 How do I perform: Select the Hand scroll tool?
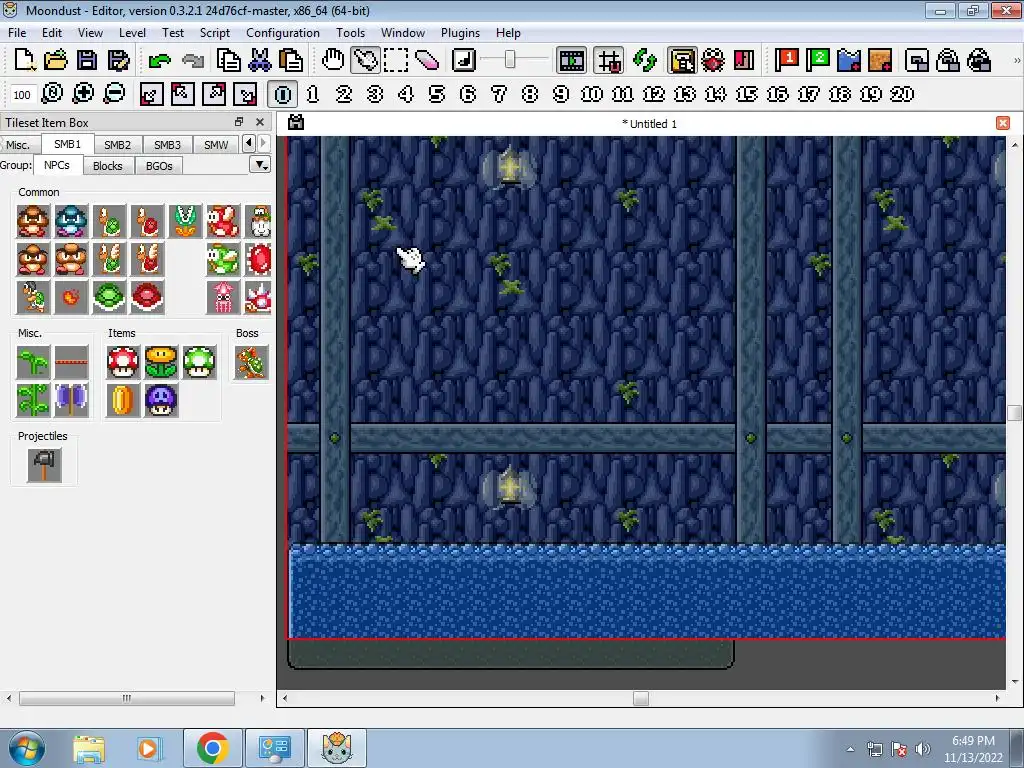pyautogui.click(x=332, y=60)
